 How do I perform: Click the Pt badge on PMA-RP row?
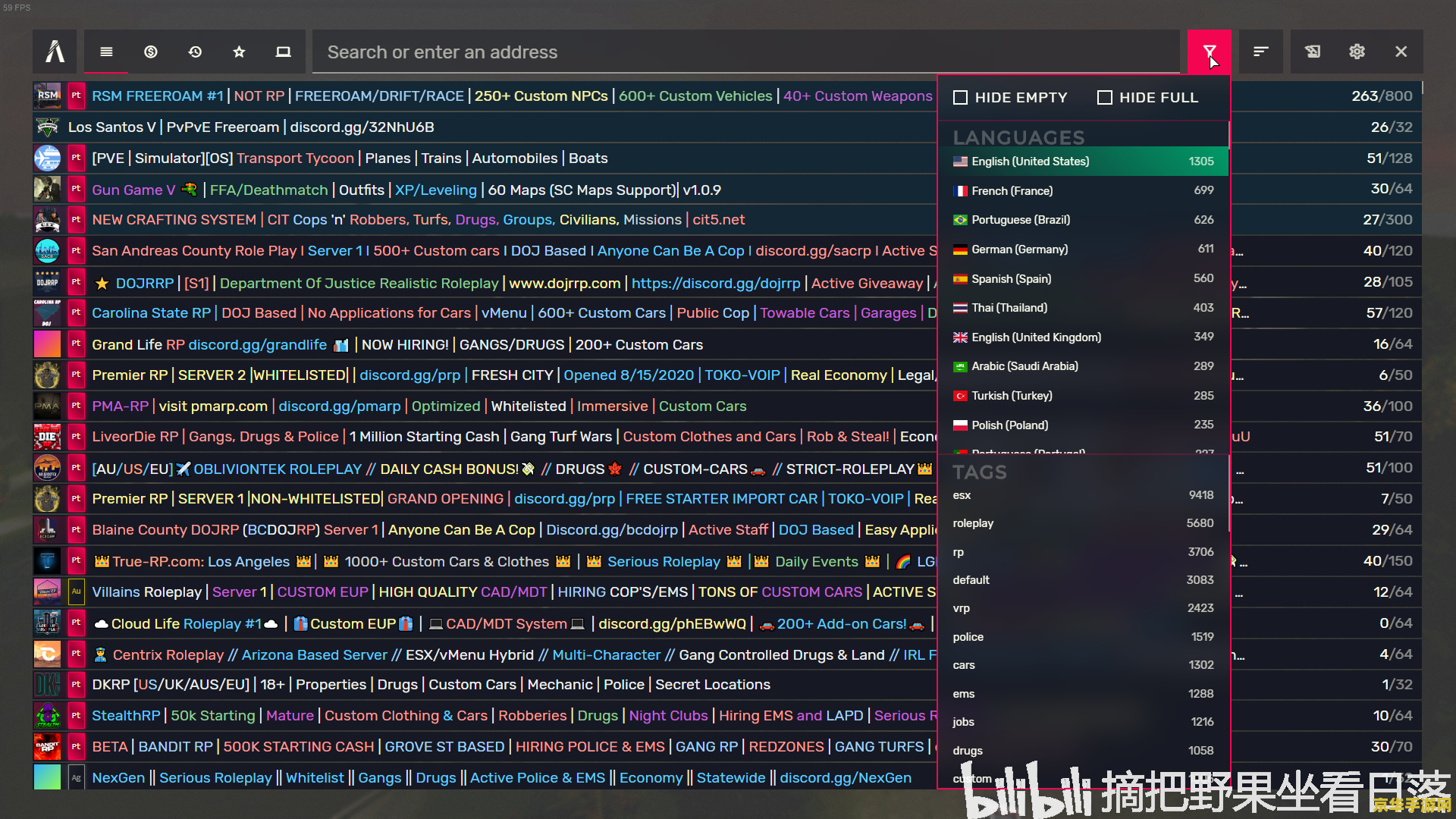tap(76, 406)
